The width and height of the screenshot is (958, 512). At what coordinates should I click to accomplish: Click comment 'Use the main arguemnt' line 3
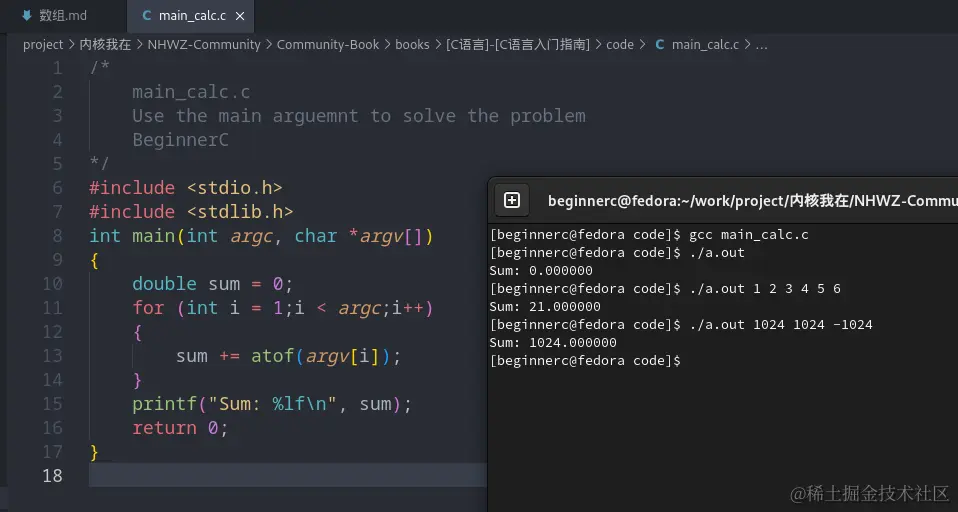(x=245, y=116)
